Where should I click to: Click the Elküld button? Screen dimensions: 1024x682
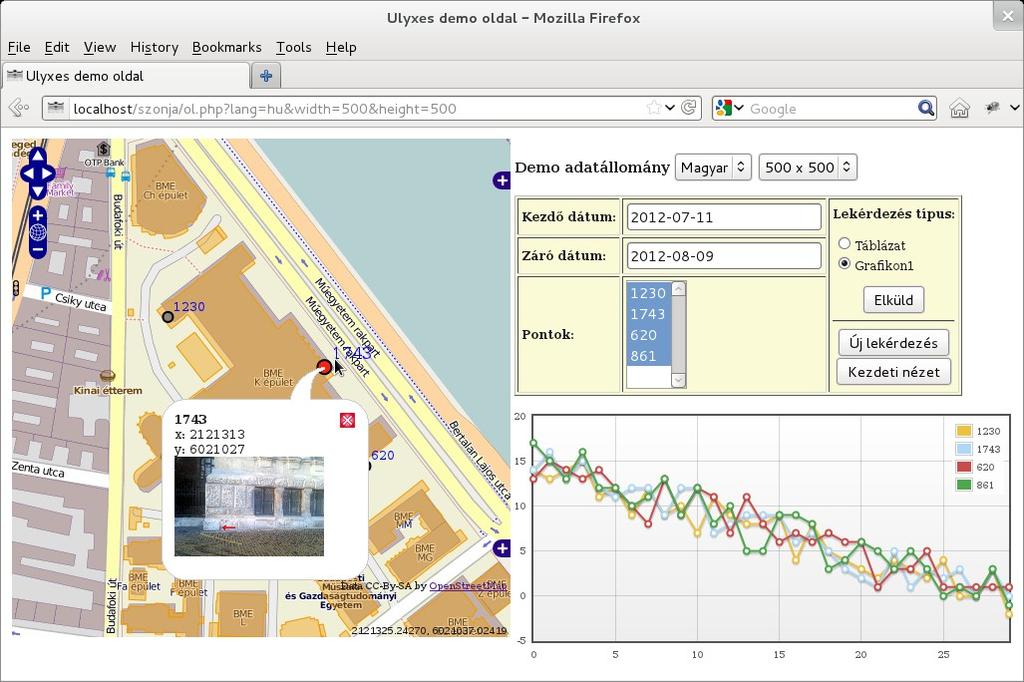point(893,300)
